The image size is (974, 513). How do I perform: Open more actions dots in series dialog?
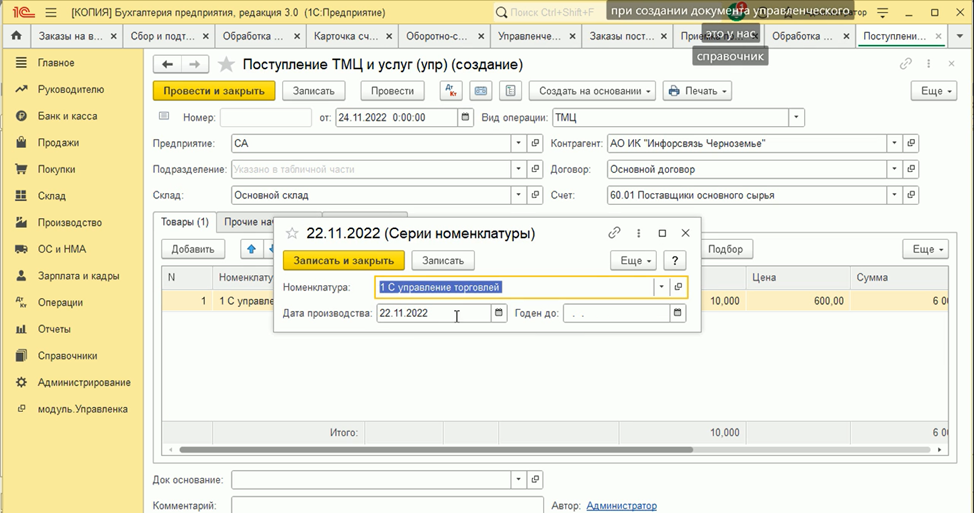click(639, 233)
